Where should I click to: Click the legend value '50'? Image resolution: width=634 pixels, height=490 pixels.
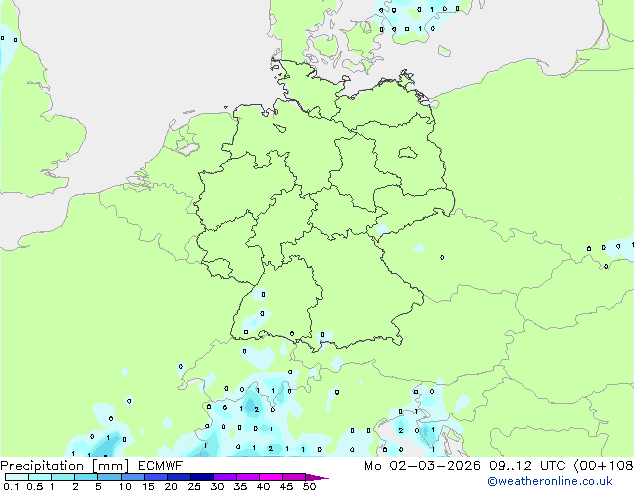pos(309,486)
